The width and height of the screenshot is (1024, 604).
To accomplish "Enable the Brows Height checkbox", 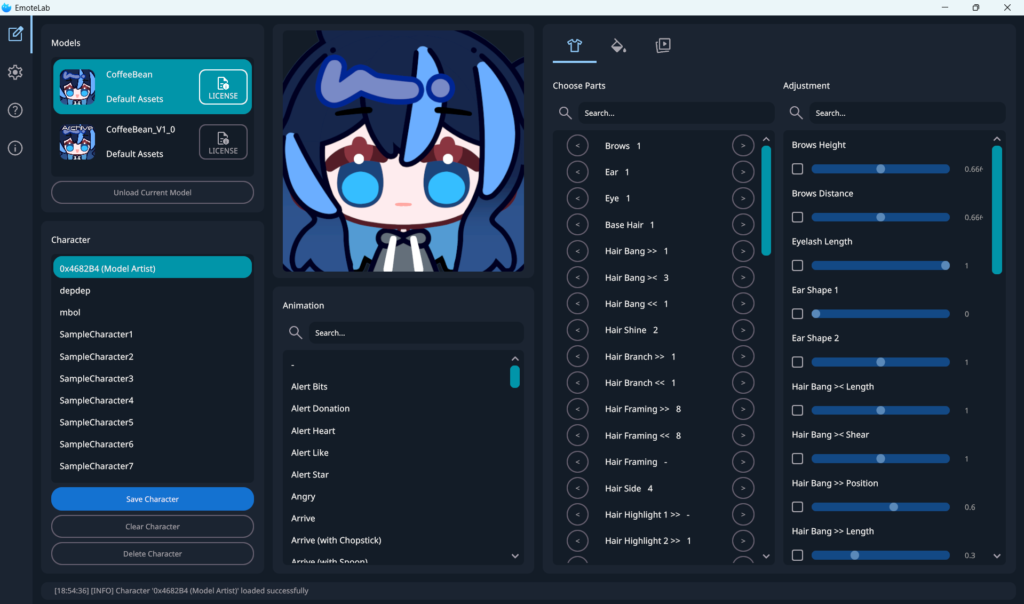I will click(797, 169).
